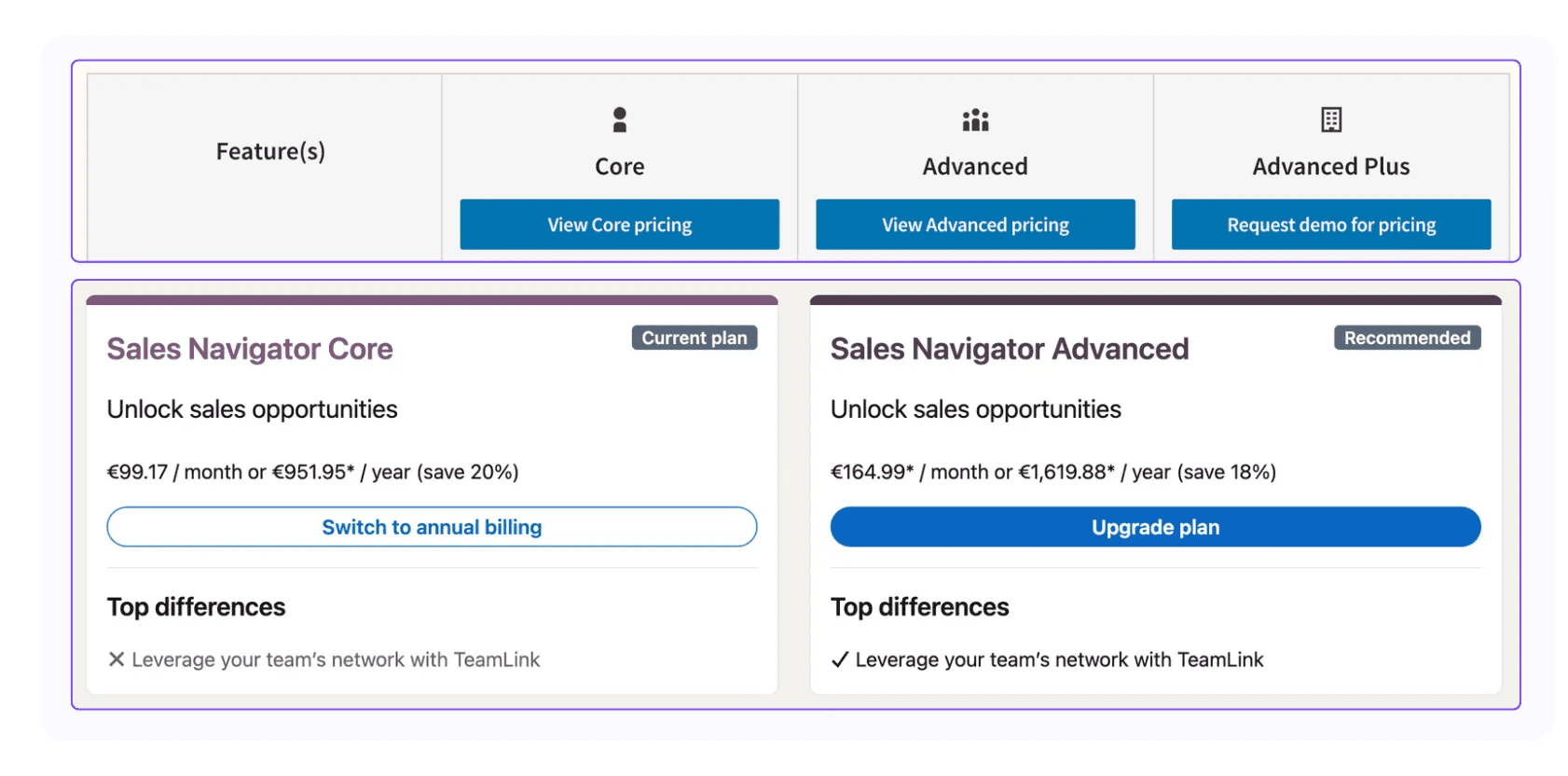This screenshot has width=1568, height=776.
Task: Select the Sales Navigator Advanced heading
Action: 1010,349
